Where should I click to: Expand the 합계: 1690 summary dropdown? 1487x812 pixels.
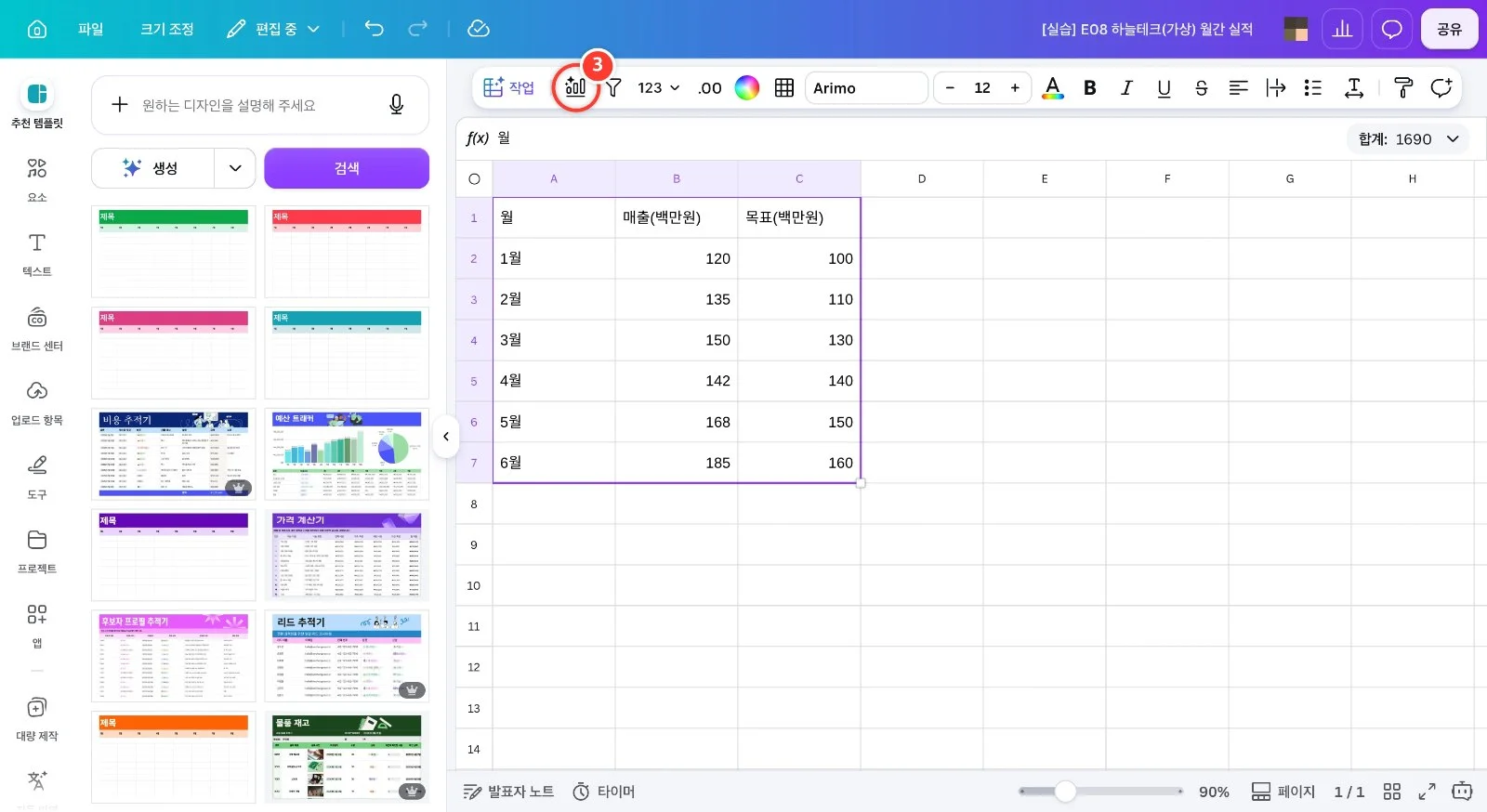coord(1408,139)
